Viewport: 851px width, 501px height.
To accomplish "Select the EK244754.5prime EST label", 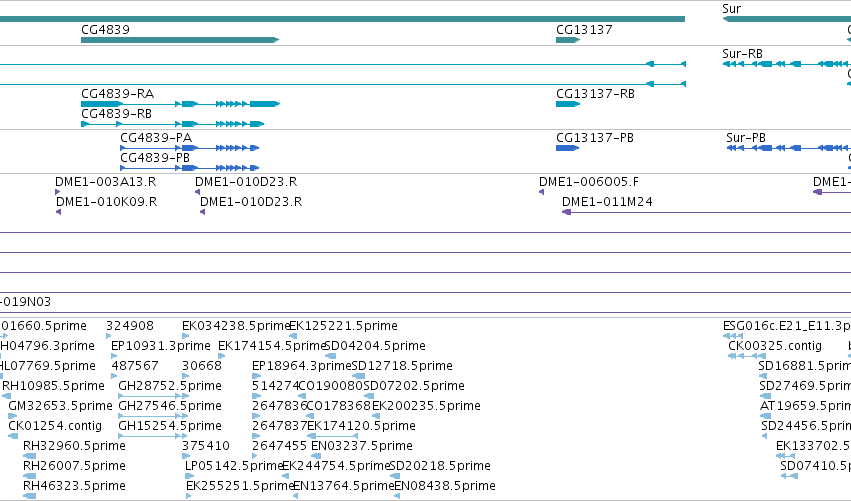I will pos(336,466).
